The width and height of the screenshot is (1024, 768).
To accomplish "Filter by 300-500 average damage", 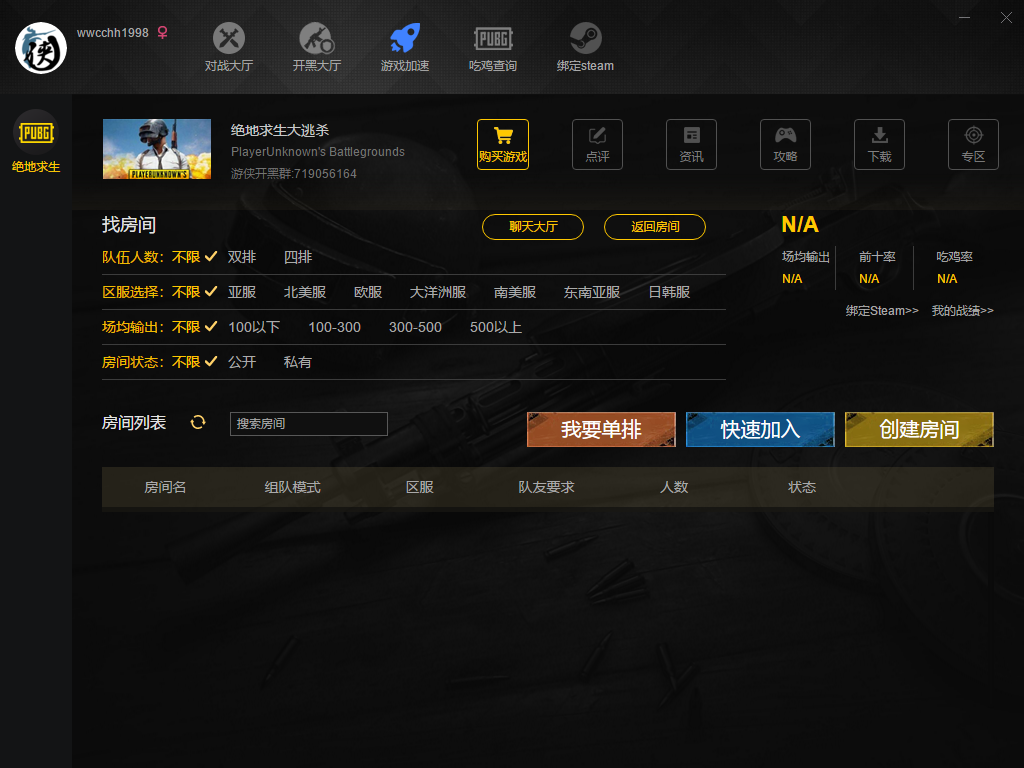I will pyautogui.click(x=415, y=327).
